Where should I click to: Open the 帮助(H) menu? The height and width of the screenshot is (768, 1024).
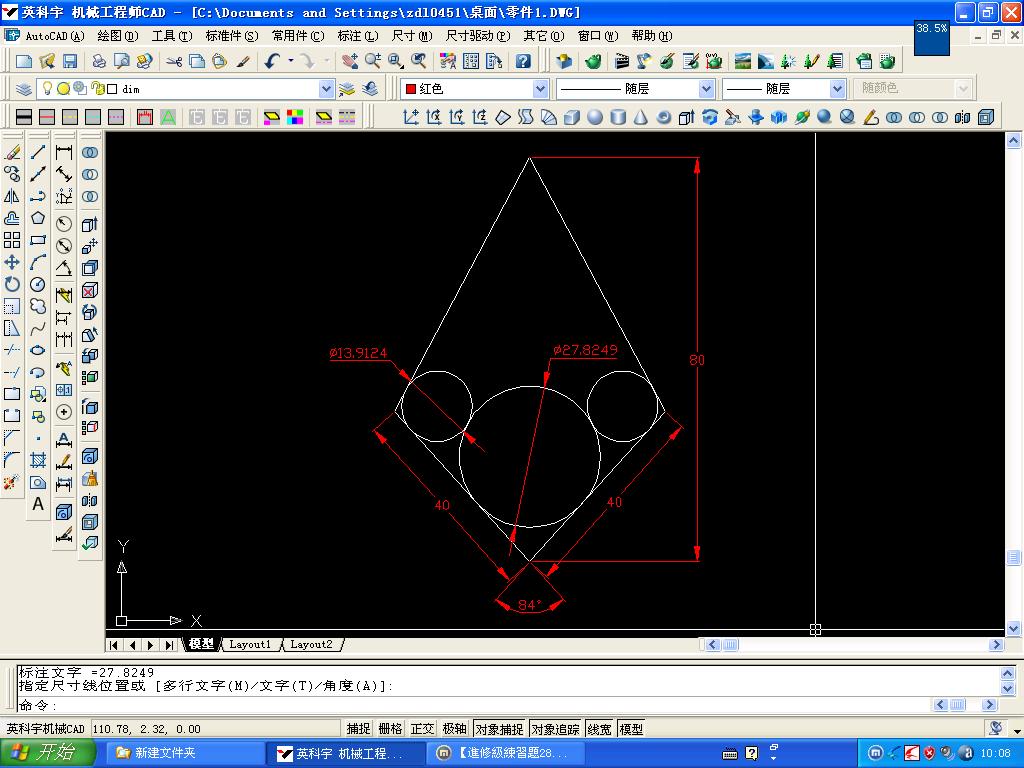coord(652,36)
